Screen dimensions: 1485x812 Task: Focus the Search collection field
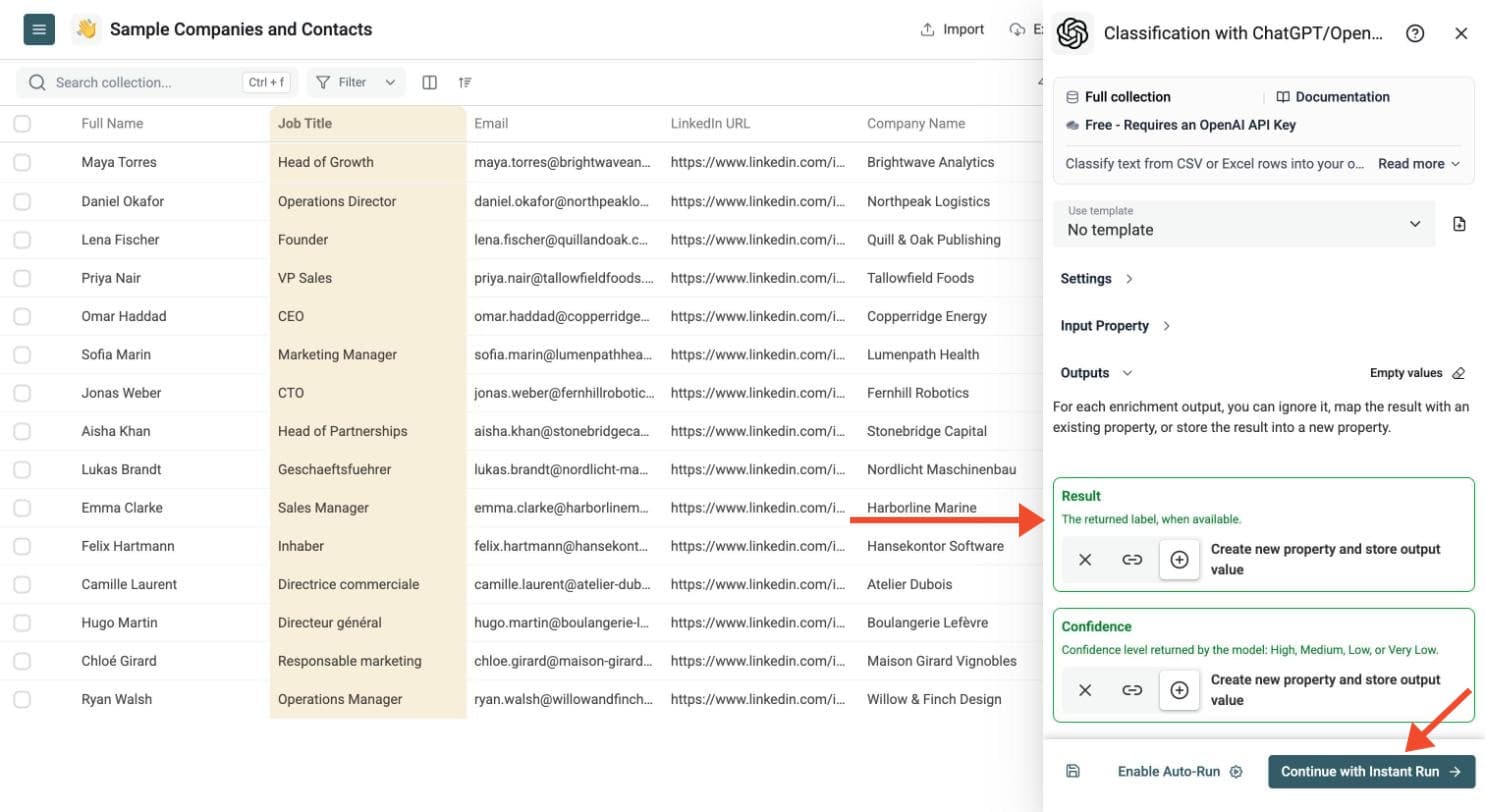click(158, 82)
